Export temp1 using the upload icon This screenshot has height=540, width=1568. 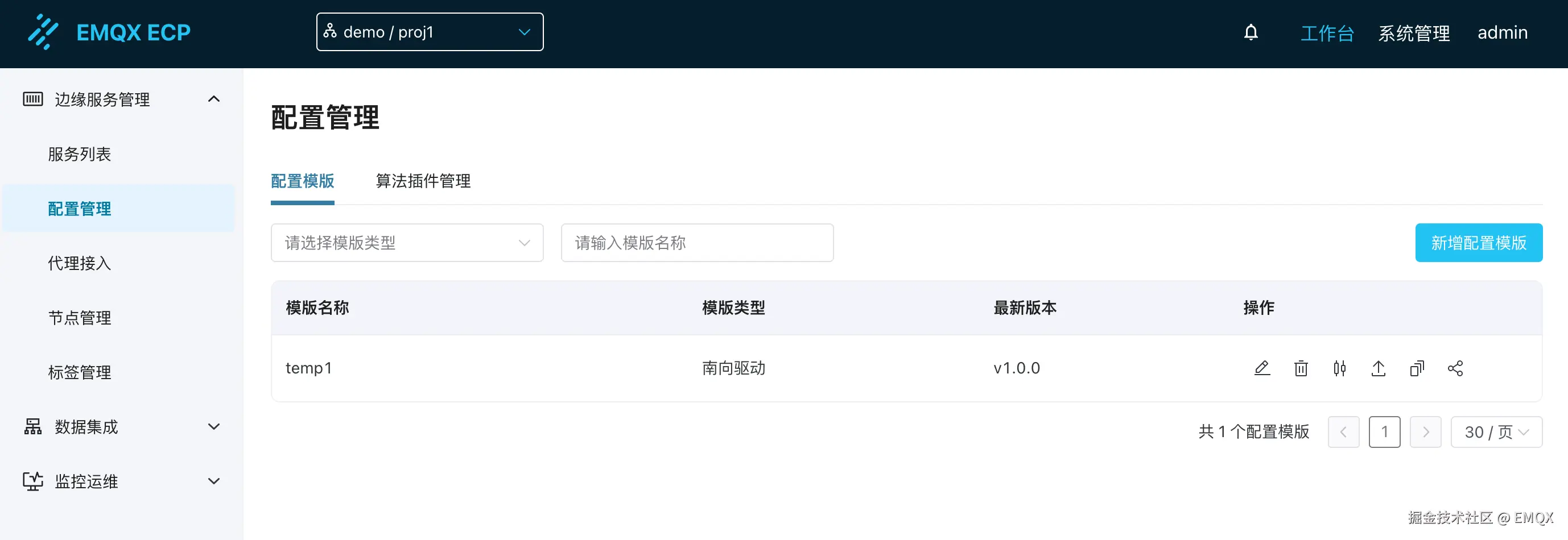1379,368
